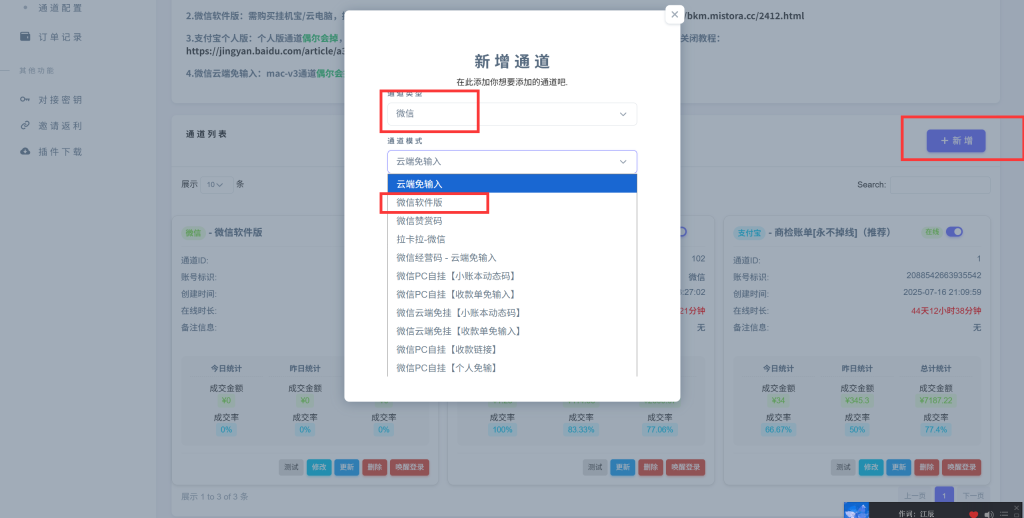The image size is (1024, 518).
Task: Click 删除 on the 微信软件版 card
Action: 374,467
